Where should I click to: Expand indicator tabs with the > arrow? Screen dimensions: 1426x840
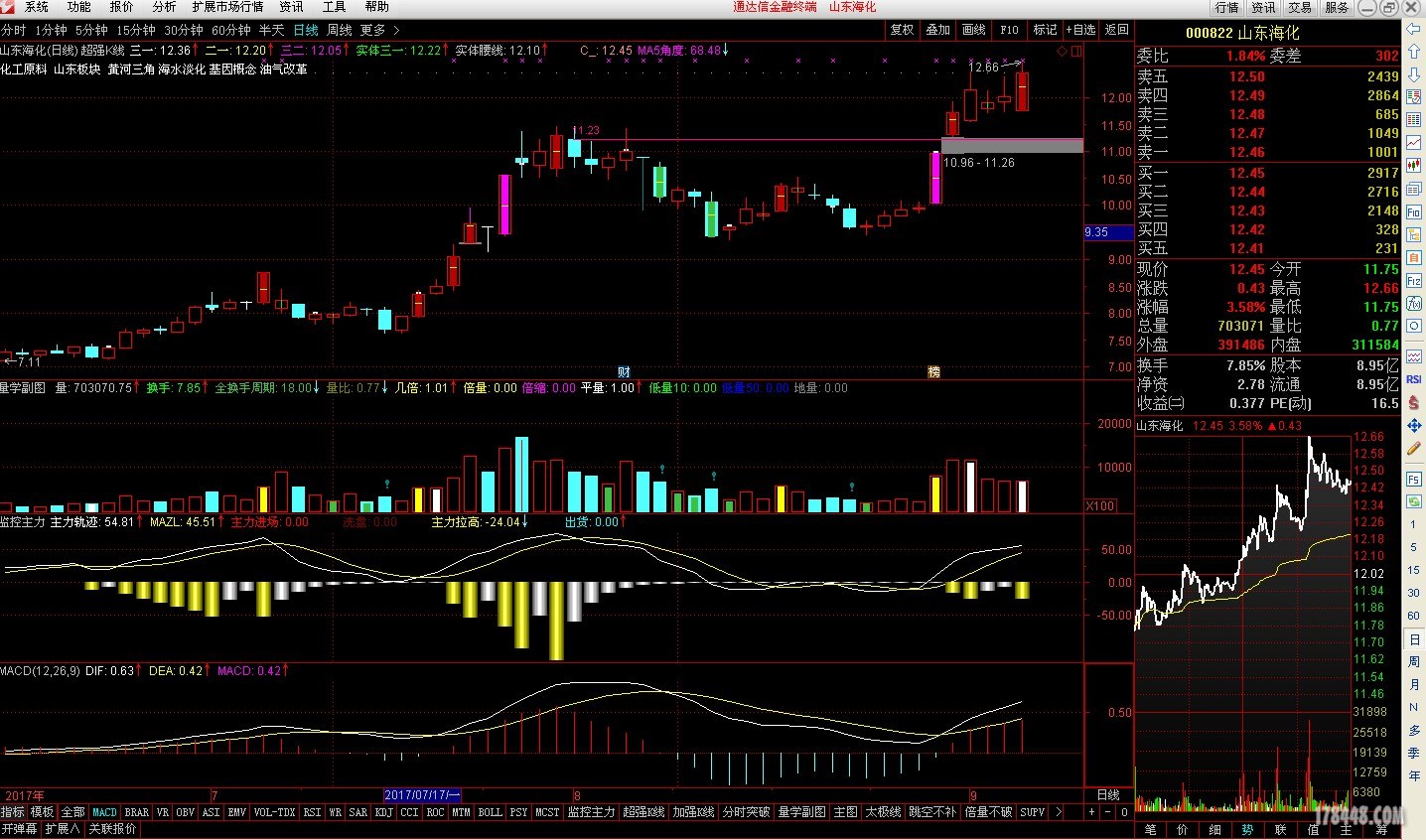[1059, 812]
